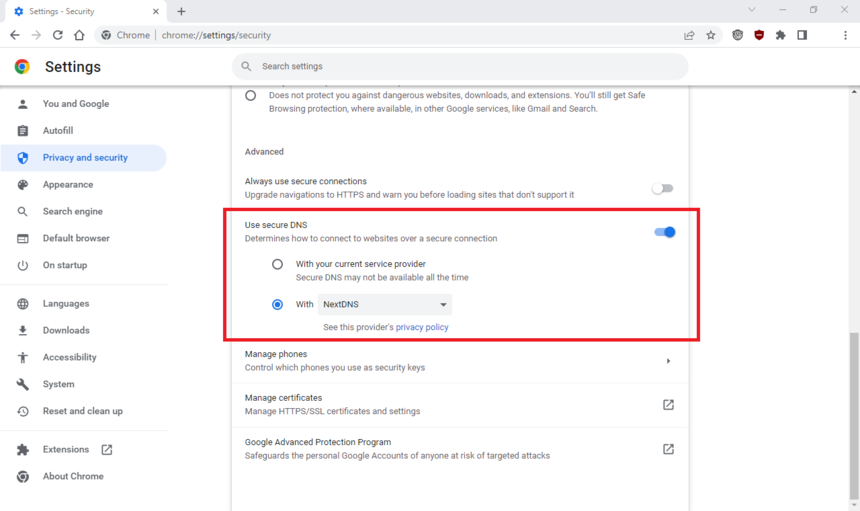Screen dimensions: 860x511
Task: Open the Extensions puzzle piece menu
Action: pyautogui.click(x=780, y=35)
